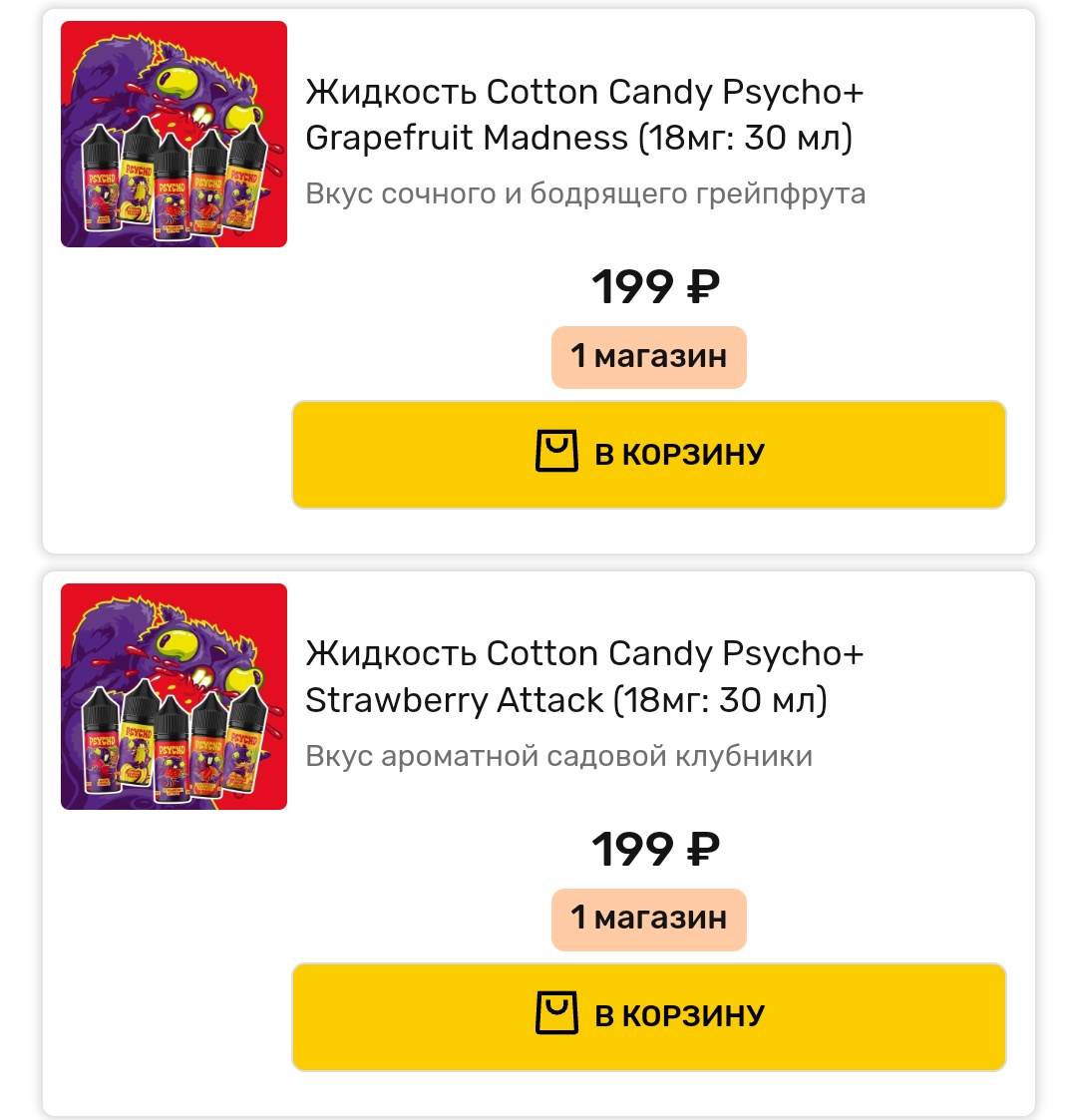Click the empty area below the Strawberry Attack thumbnail

(x=170, y=957)
